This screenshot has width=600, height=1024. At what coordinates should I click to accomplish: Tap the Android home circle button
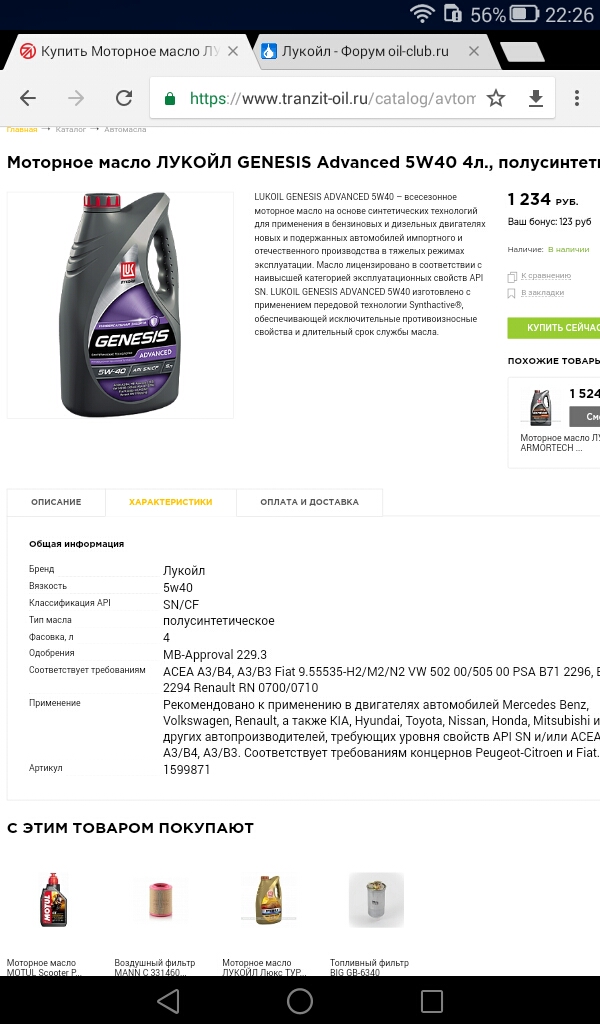[300, 1000]
